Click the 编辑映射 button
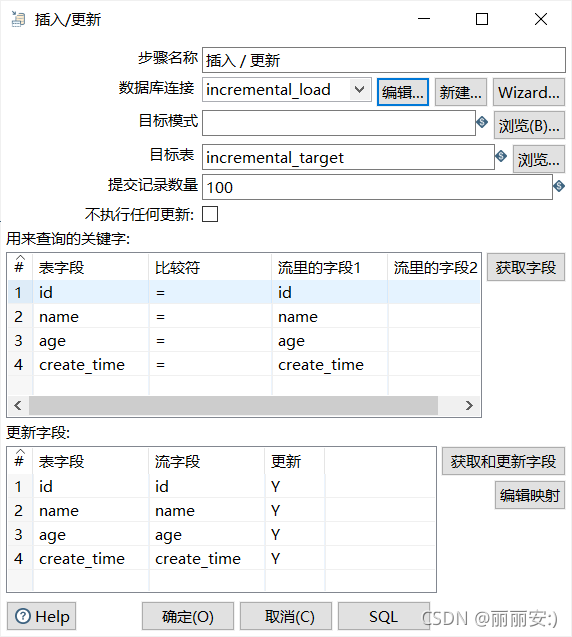572x637 pixels. (x=530, y=495)
